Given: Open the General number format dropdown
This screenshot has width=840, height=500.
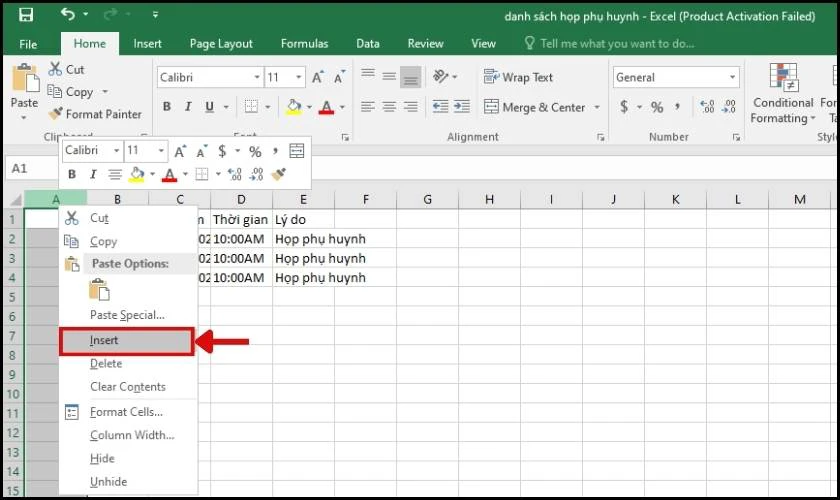Looking at the screenshot, I should [732, 77].
